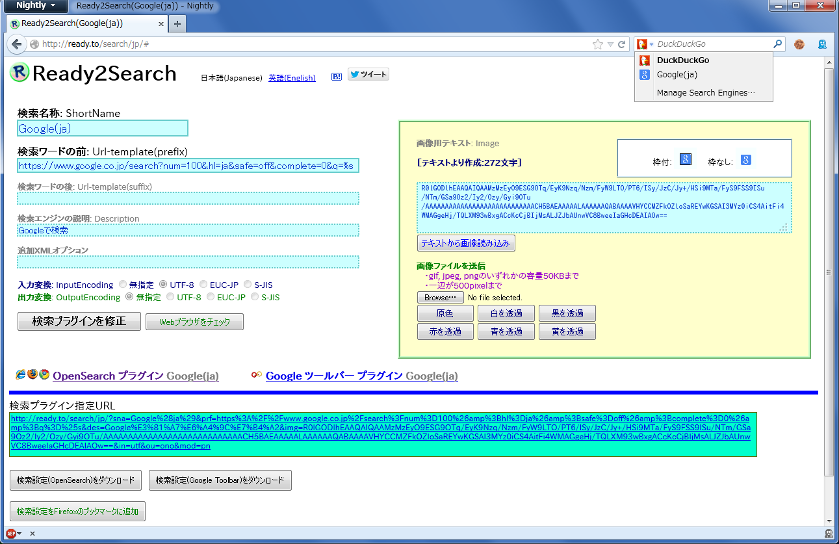The width and height of the screenshot is (839, 544).
Task: Click the Twitter tweet button
Action: [x=368, y=74]
